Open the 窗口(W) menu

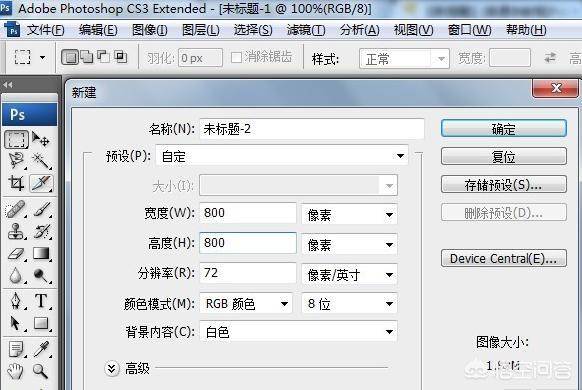coord(470,30)
